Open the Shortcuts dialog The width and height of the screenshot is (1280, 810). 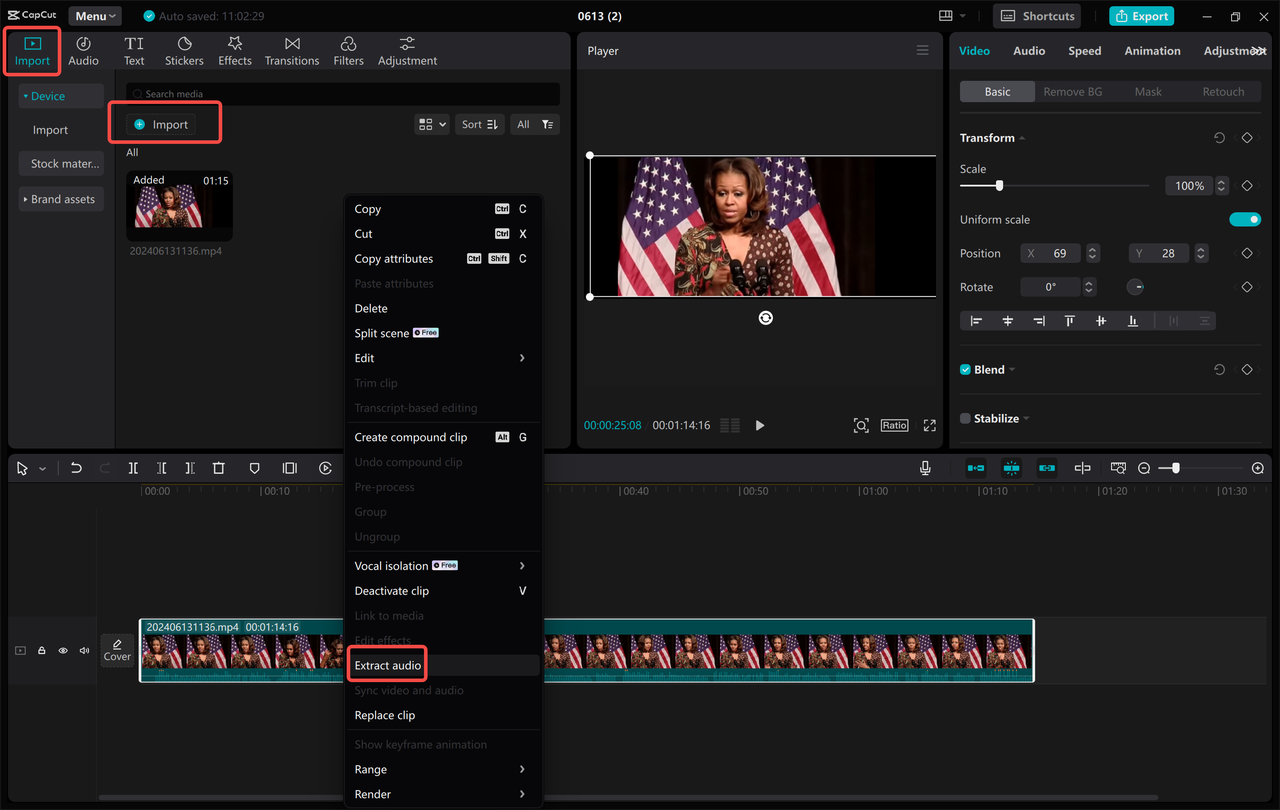coord(1036,16)
